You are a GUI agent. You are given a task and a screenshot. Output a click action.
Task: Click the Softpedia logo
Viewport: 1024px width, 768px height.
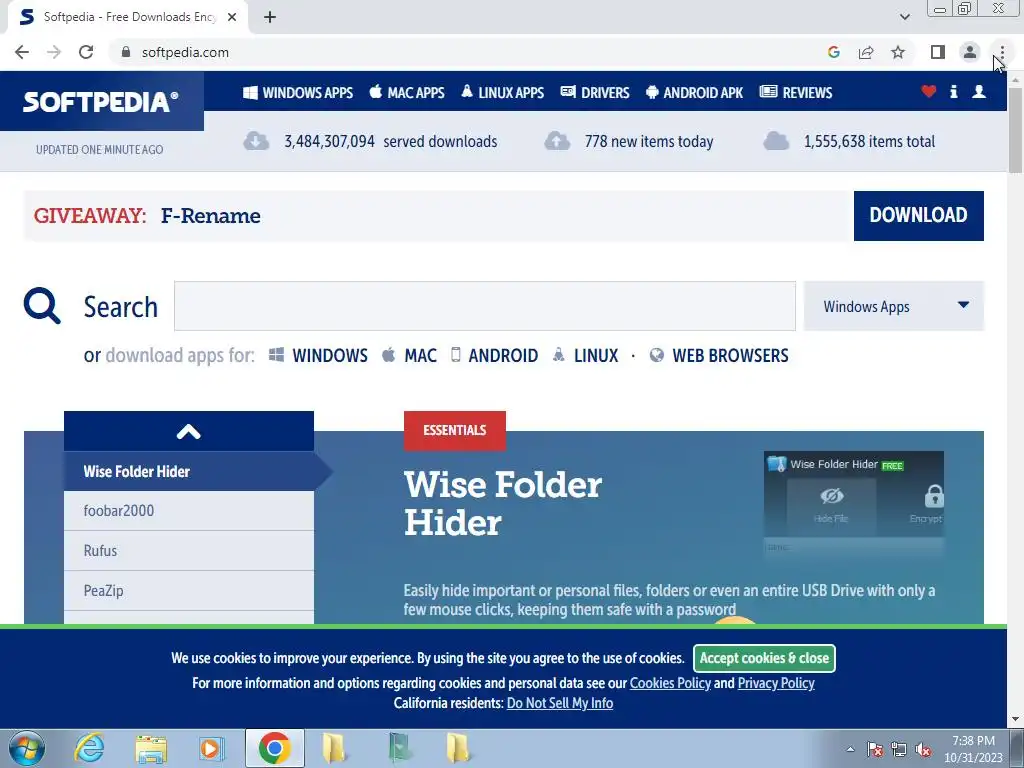coord(101,101)
